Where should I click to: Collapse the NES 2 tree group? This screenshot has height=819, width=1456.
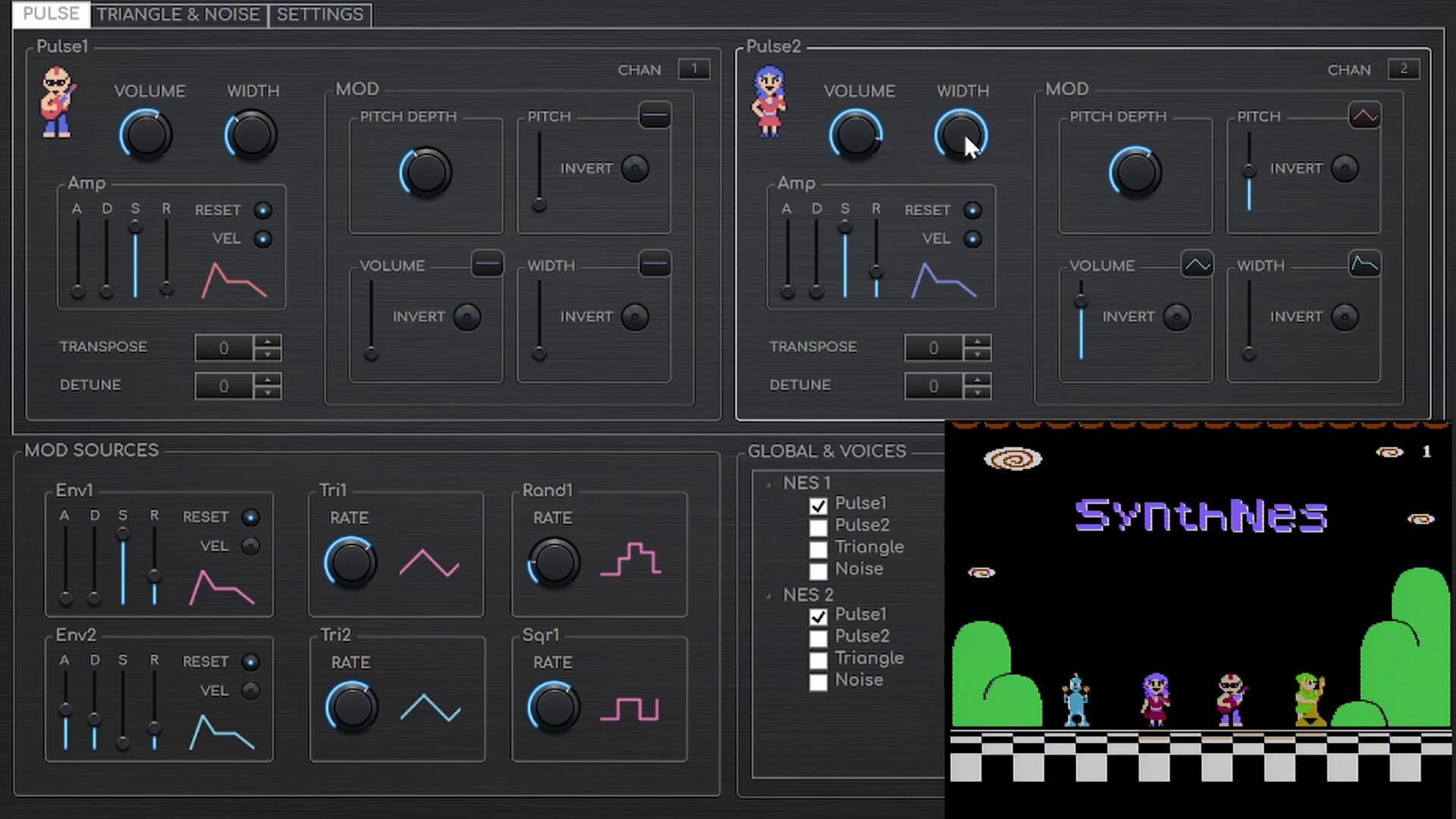pos(769,596)
